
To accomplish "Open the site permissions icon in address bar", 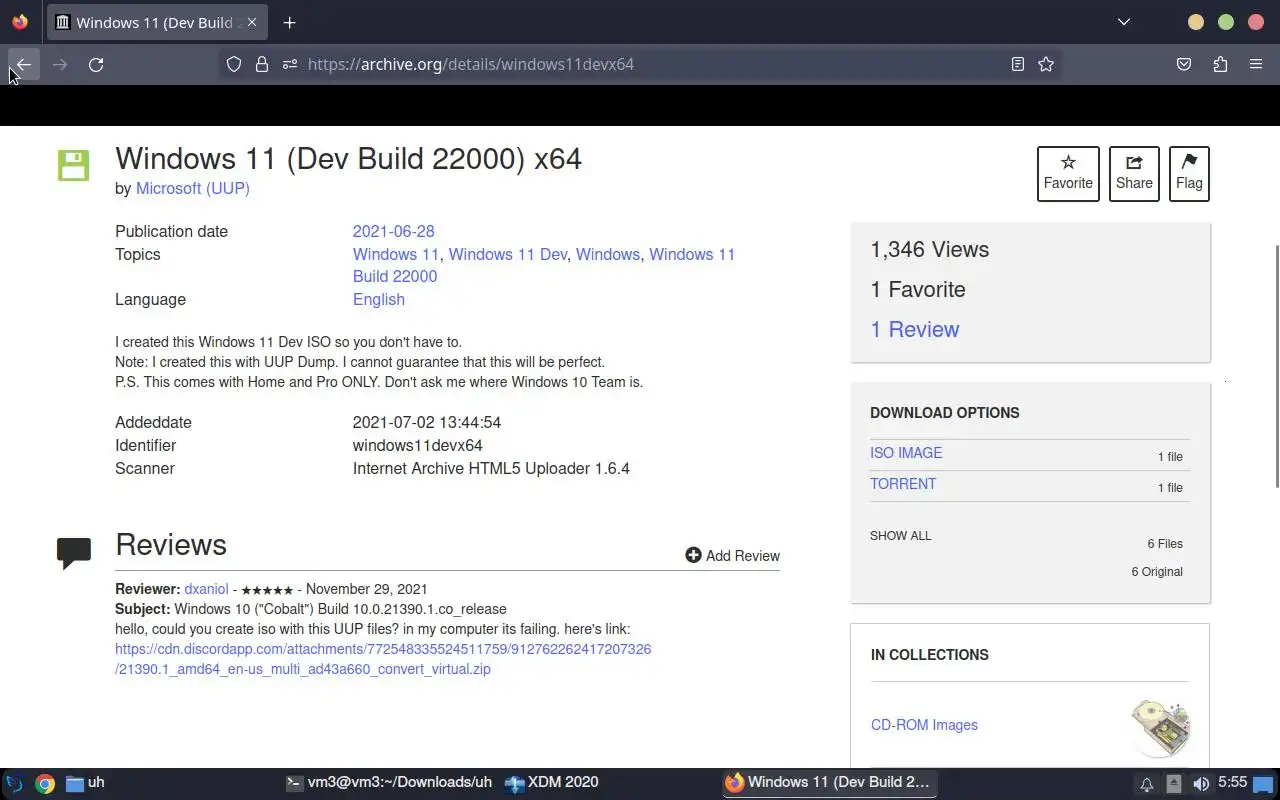I will [290, 64].
